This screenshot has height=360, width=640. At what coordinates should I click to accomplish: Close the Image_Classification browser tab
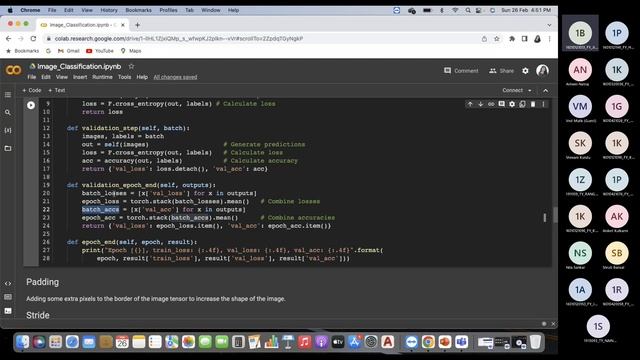(x=123, y=25)
